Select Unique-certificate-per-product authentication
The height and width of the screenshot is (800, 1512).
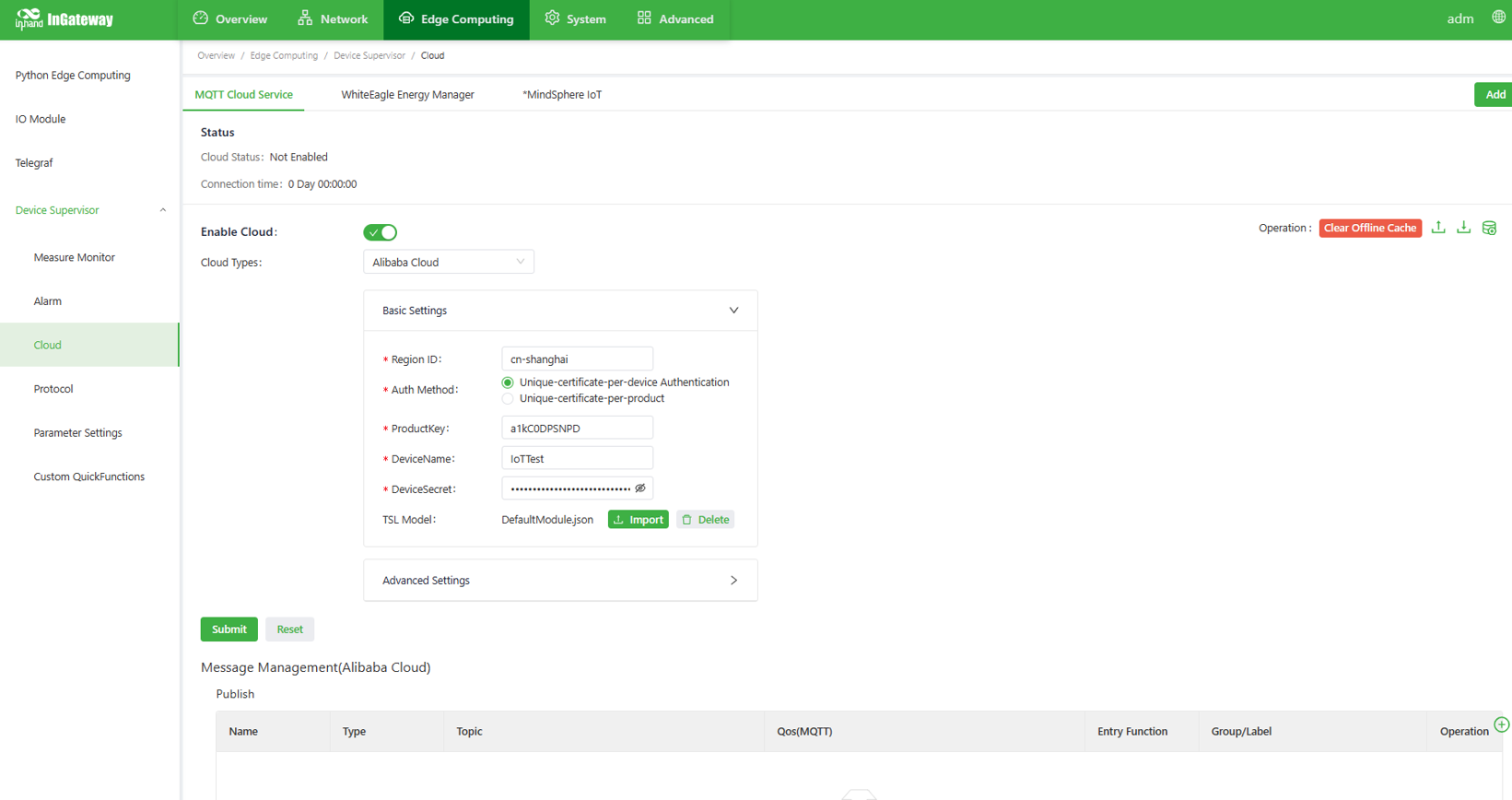508,399
